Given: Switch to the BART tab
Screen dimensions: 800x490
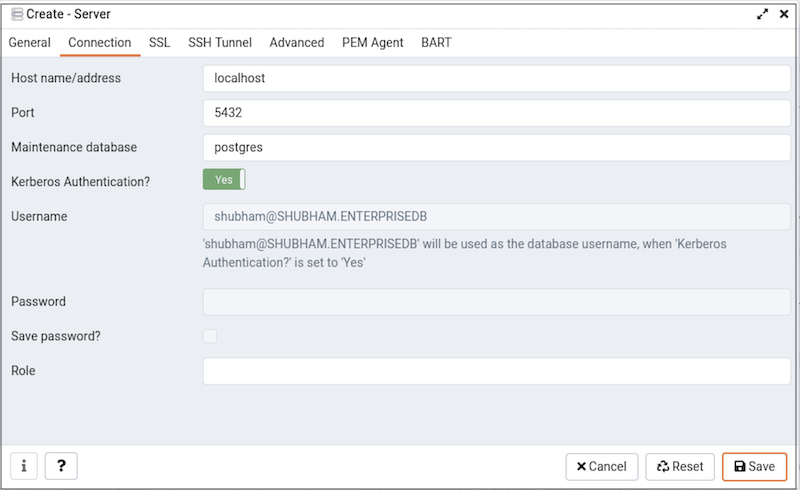Looking at the screenshot, I should tap(436, 42).
